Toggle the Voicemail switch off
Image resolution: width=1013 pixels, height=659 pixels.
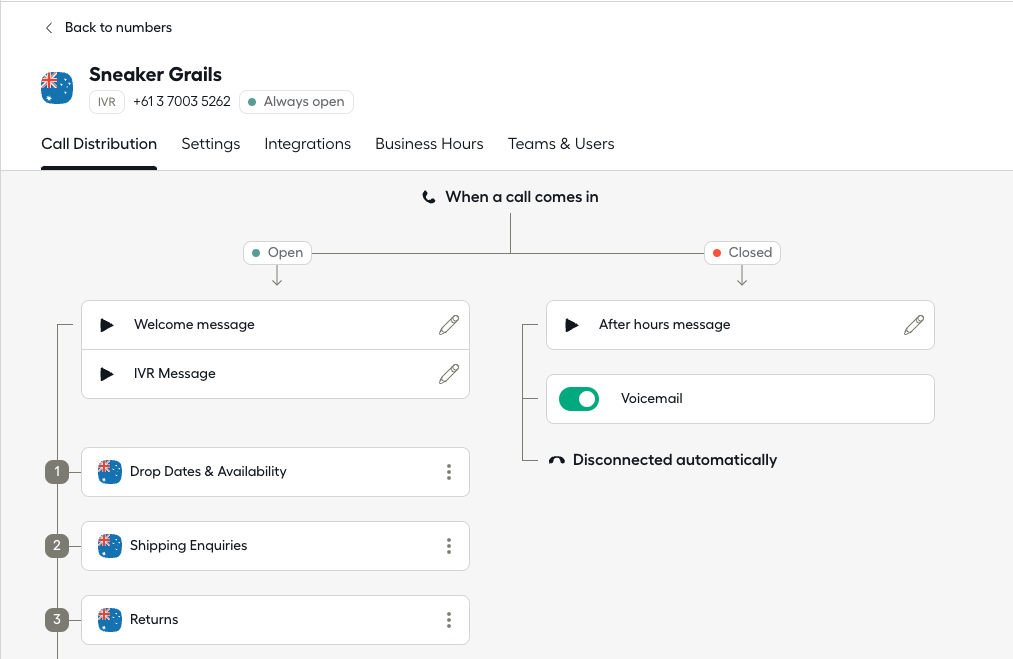point(578,399)
